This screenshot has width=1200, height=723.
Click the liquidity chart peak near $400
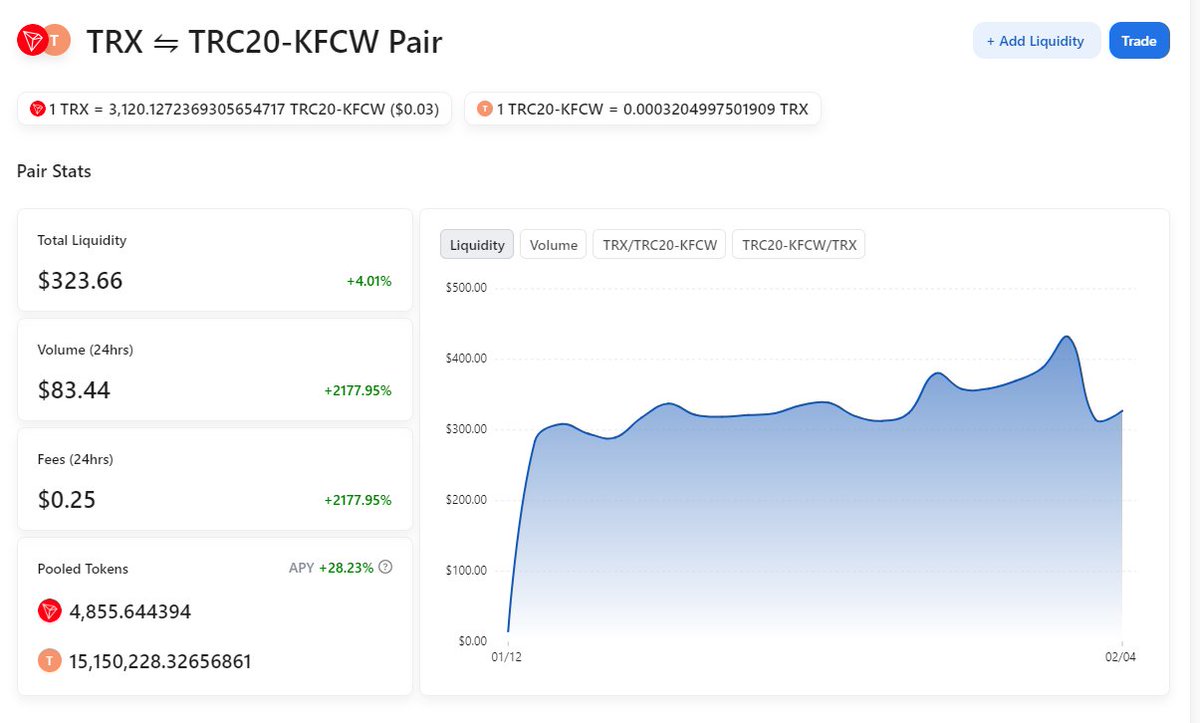click(x=1067, y=337)
